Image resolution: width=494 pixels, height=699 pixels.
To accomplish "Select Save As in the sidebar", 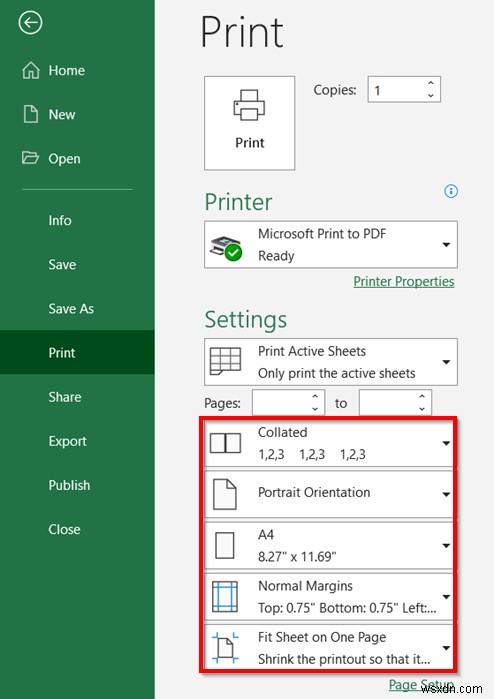I will tap(71, 308).
